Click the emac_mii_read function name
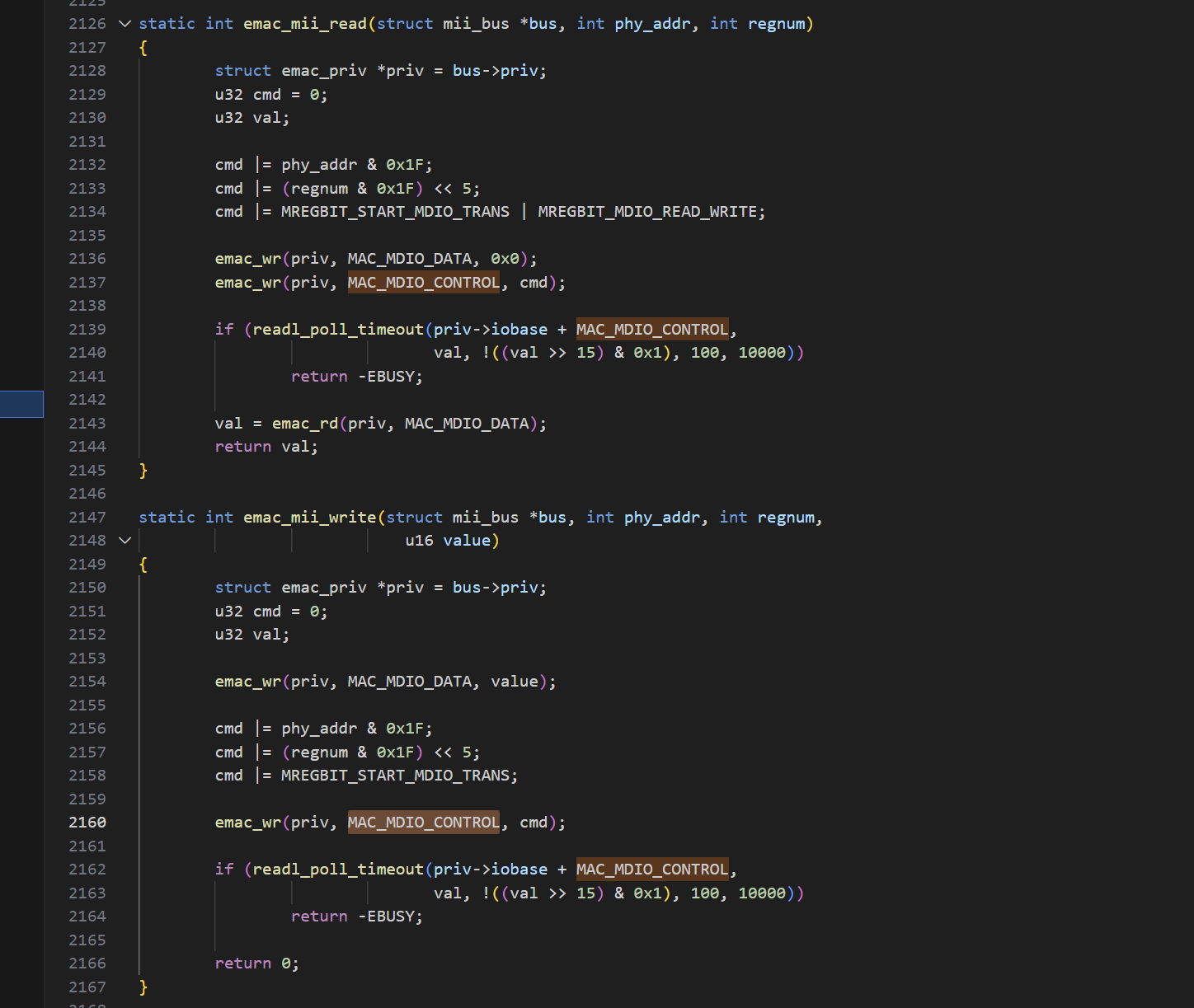 [304, 24]
